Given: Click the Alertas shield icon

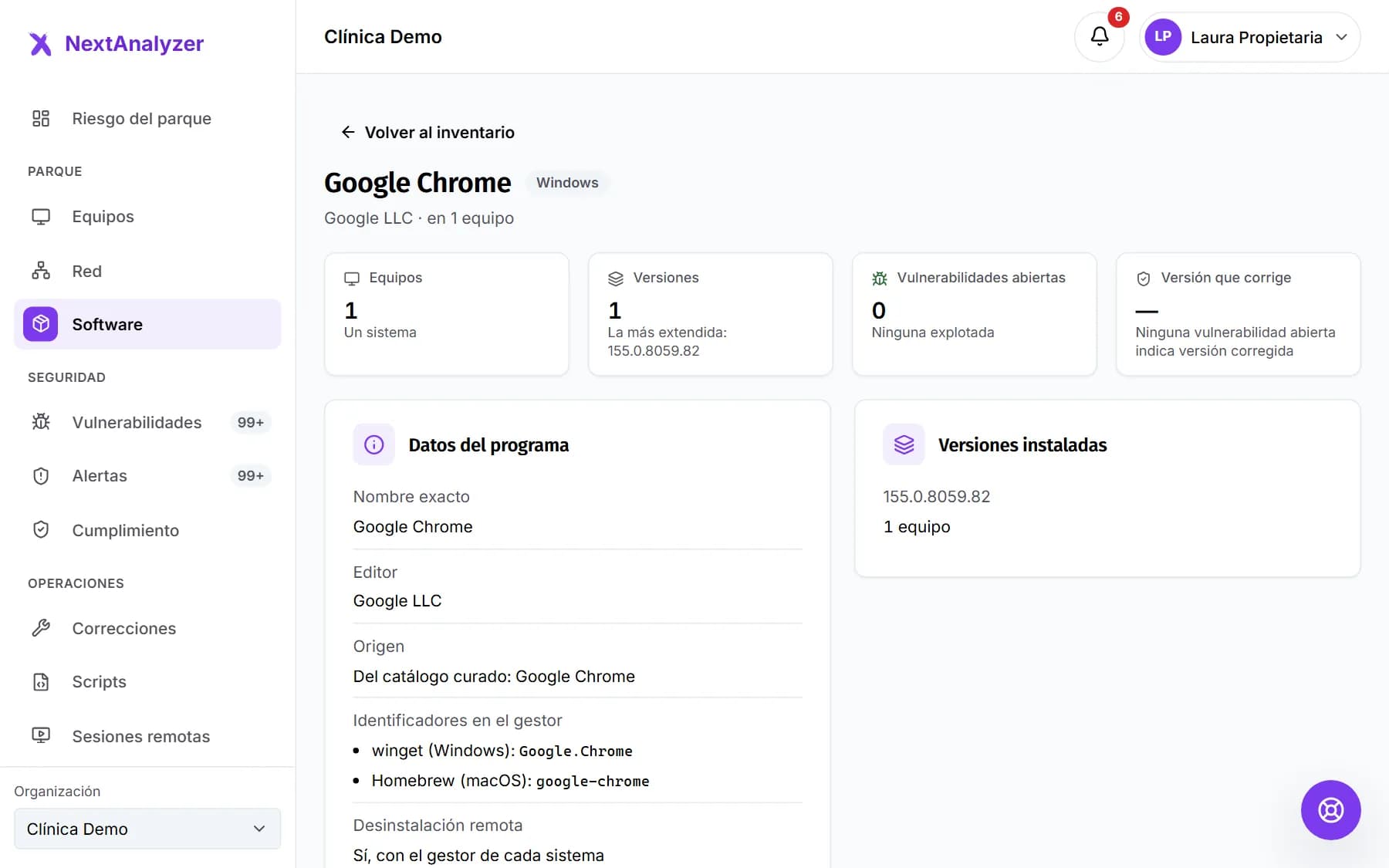Looking at the screenshot, I should pyautogui.click(x=41, y=476).
